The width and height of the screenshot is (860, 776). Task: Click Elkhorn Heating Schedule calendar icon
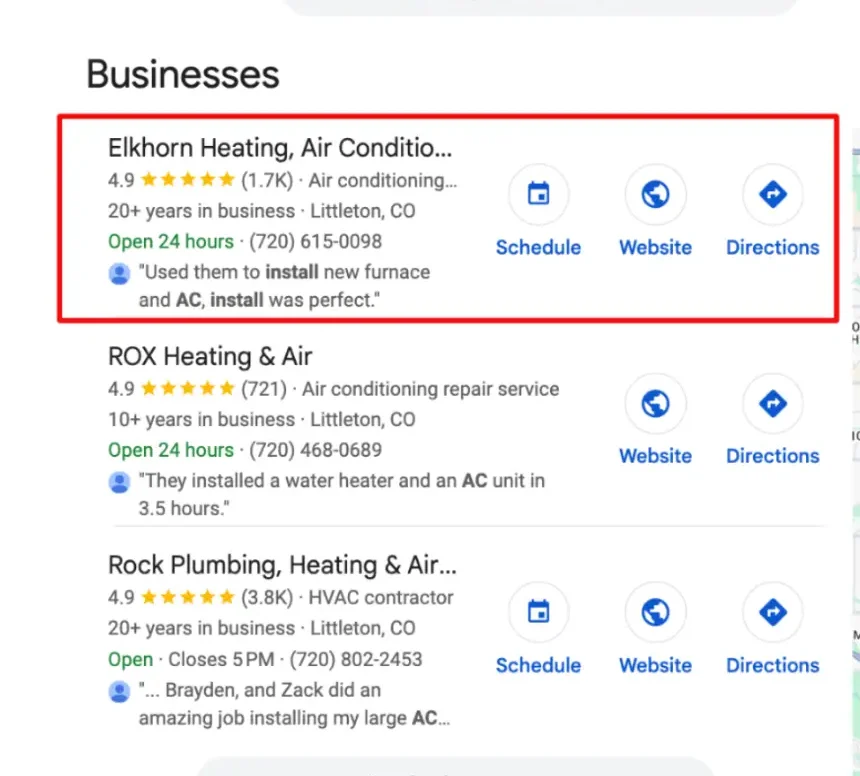click(x=538, y=194)
